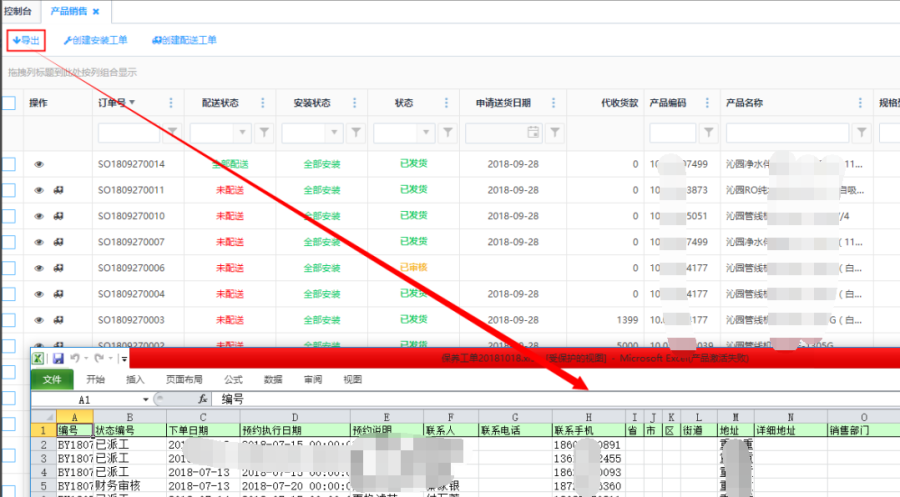Select the row checkbox for order SO1809270014
The height and width of the screenshot is (497, 900).
(x=8, y=164)
